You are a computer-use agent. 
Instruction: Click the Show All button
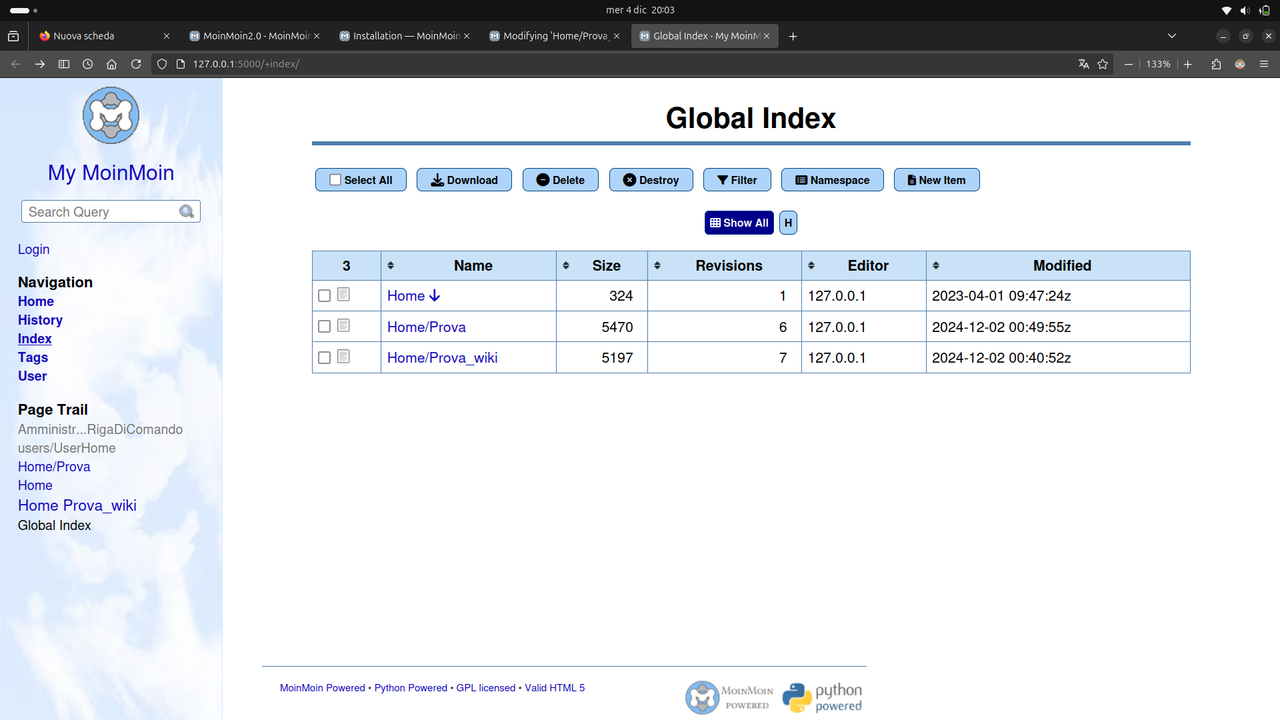(739, 223)
